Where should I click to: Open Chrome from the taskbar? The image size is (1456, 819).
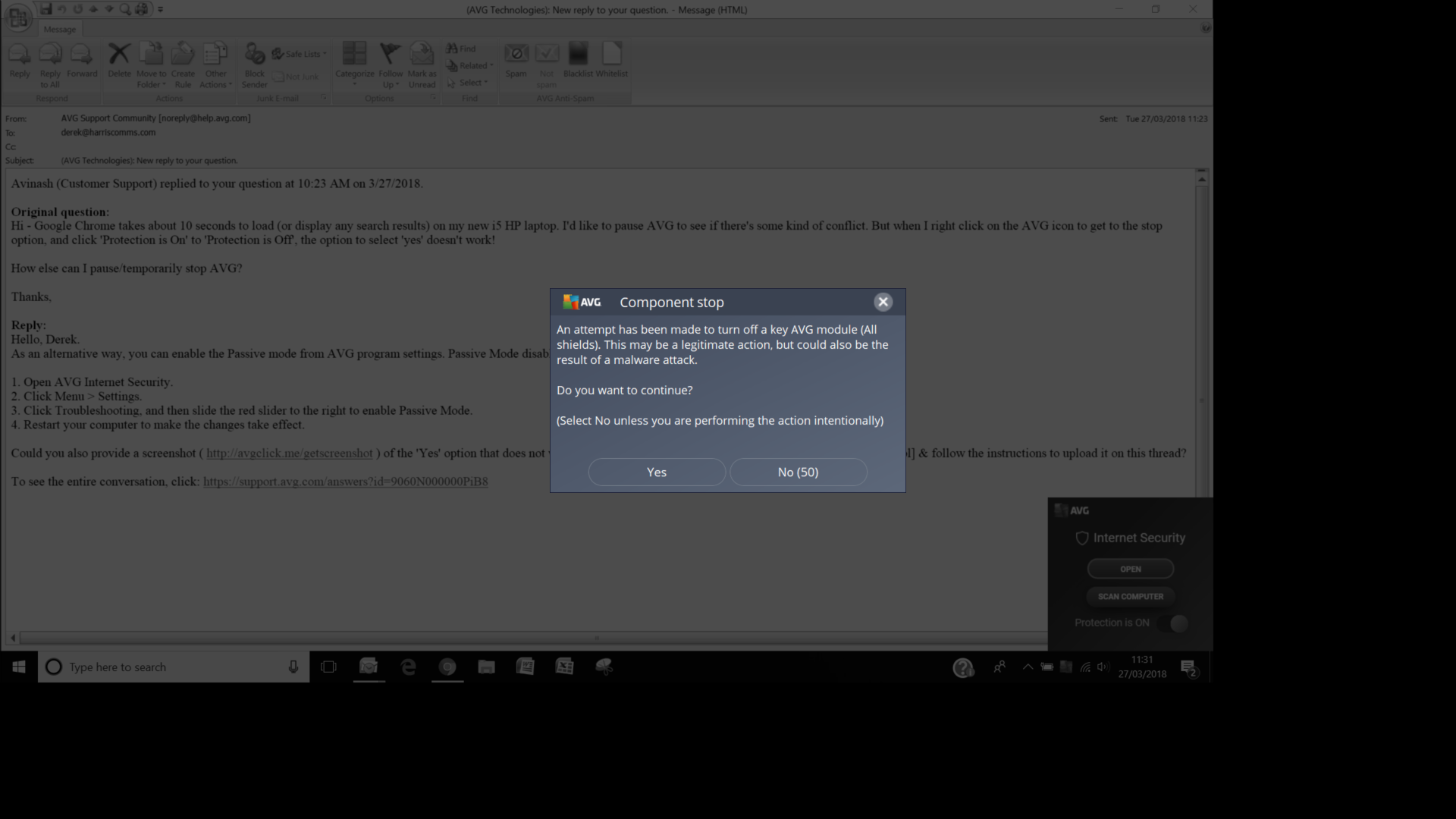coord(447,667)
